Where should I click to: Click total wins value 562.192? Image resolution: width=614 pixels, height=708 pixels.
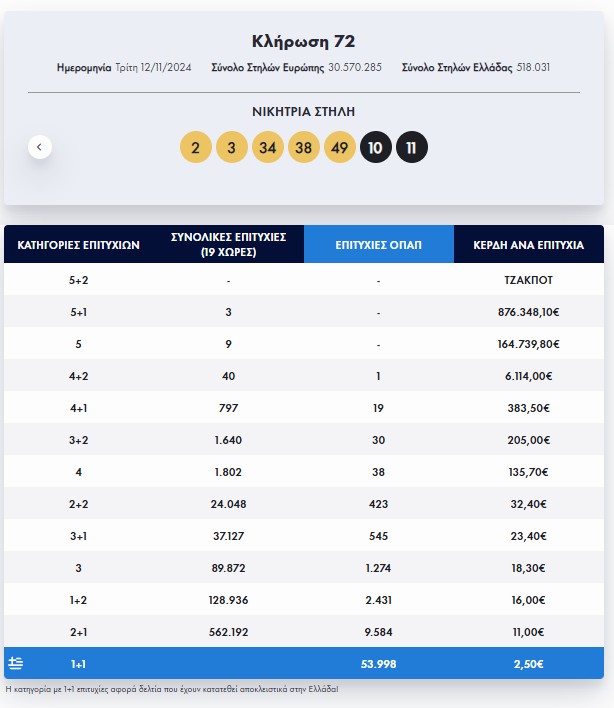click(228, 633)
